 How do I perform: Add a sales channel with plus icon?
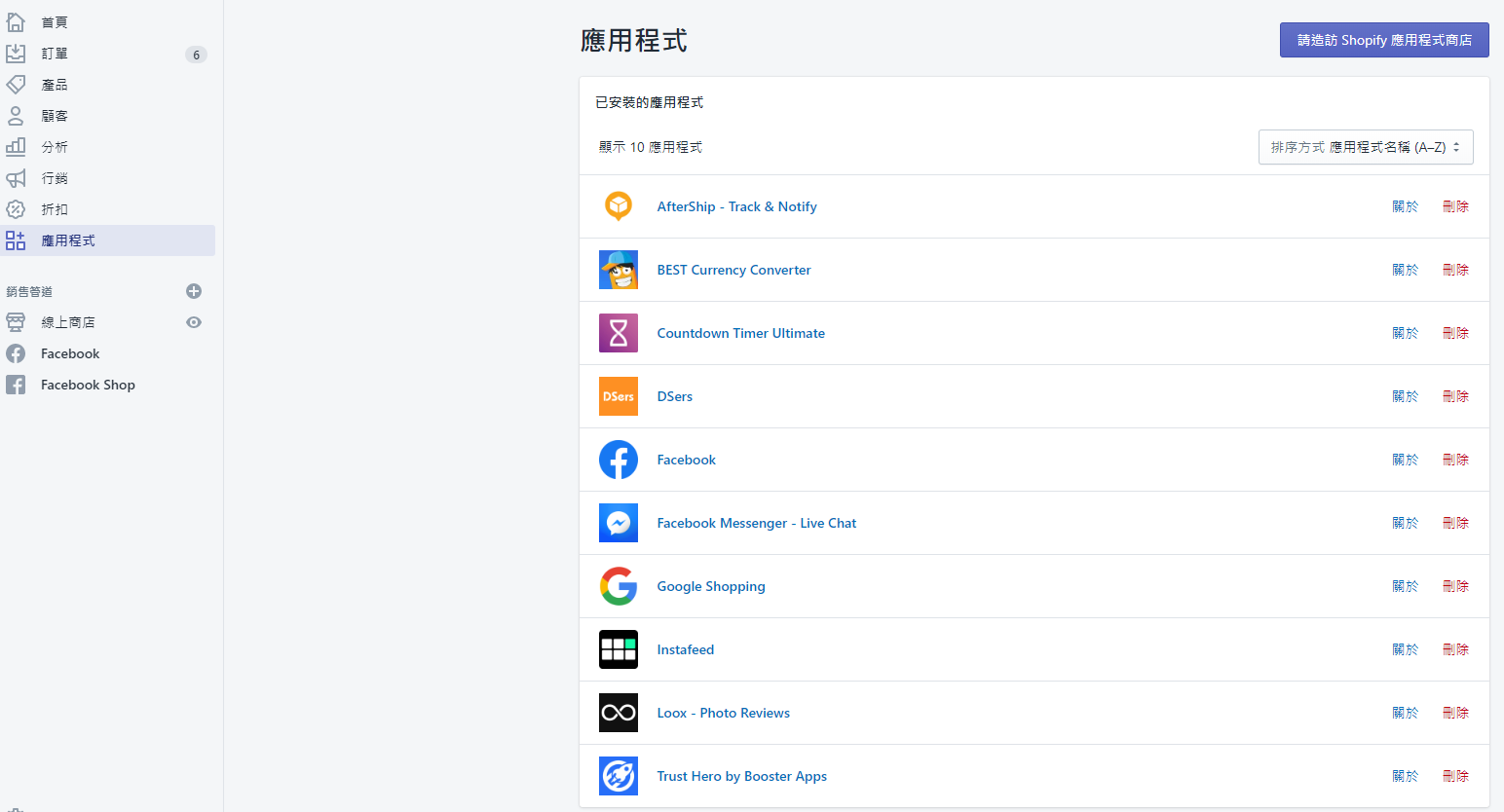coord(194,291)
